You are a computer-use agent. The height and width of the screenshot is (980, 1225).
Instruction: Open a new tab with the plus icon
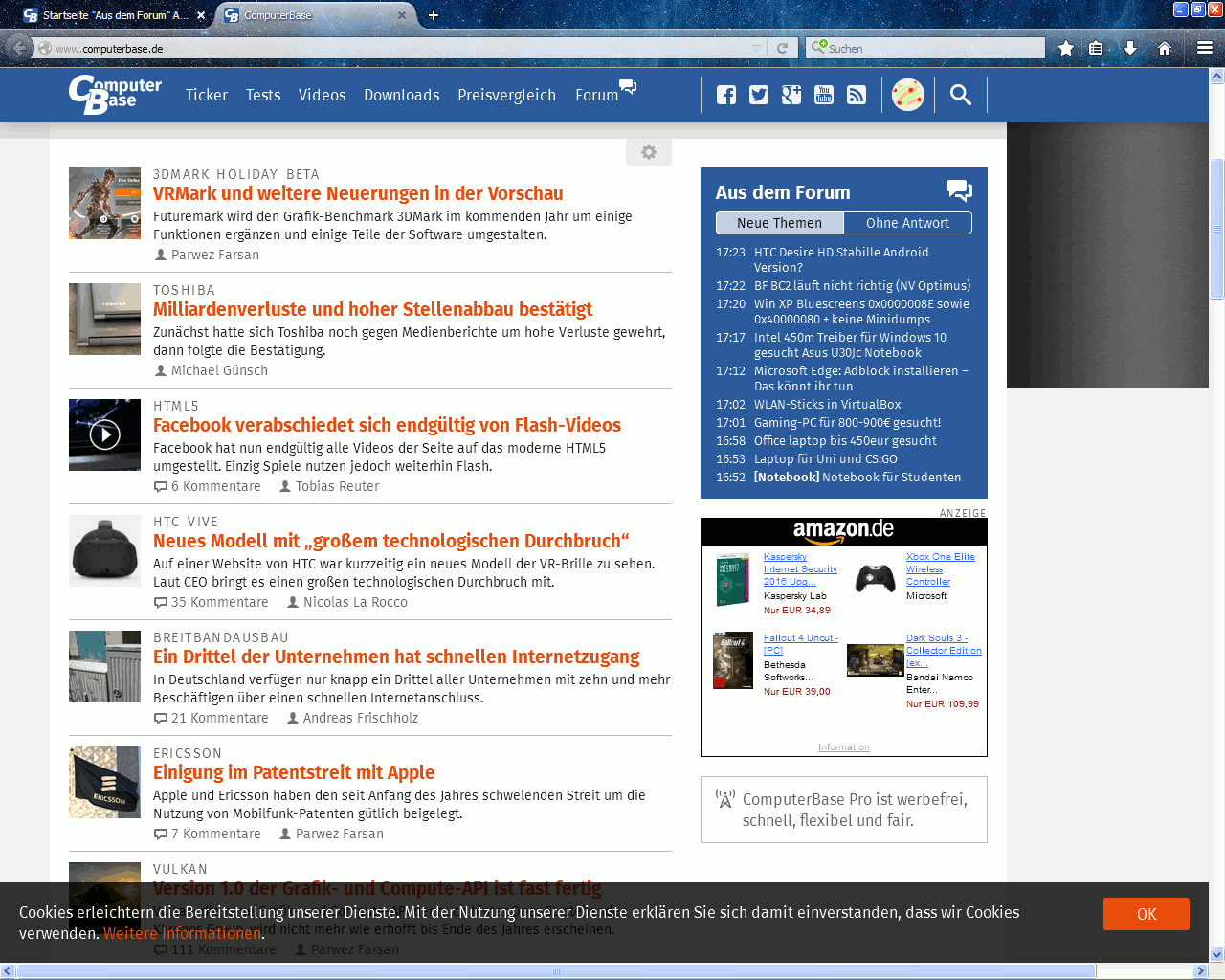[434, 15]
